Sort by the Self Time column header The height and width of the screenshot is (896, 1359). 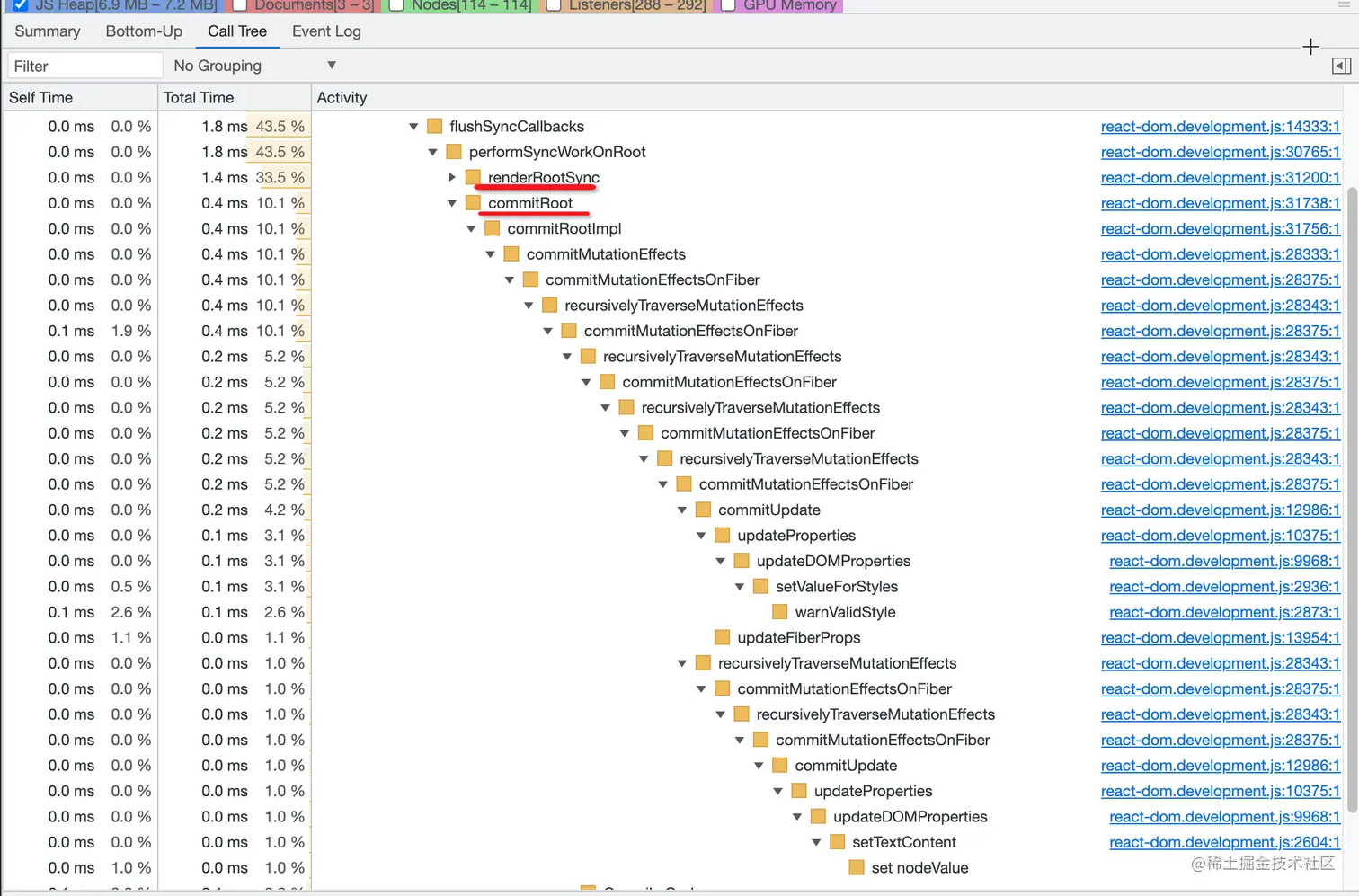79,97
